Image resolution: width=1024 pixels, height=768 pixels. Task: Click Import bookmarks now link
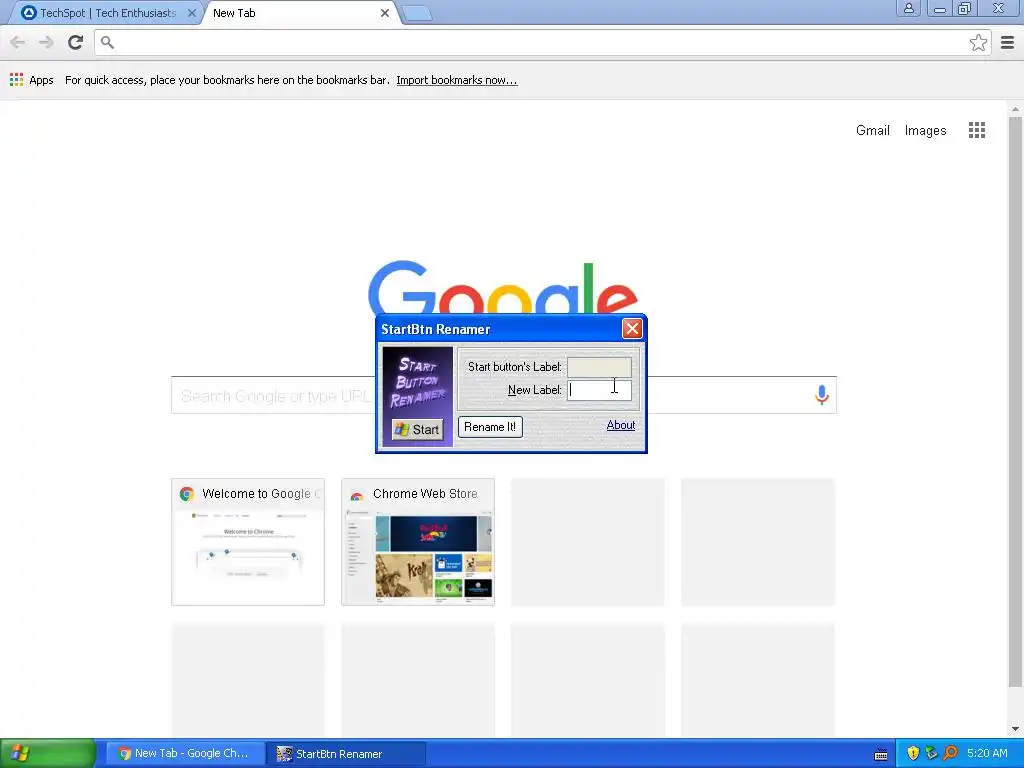tap(456, 80)
